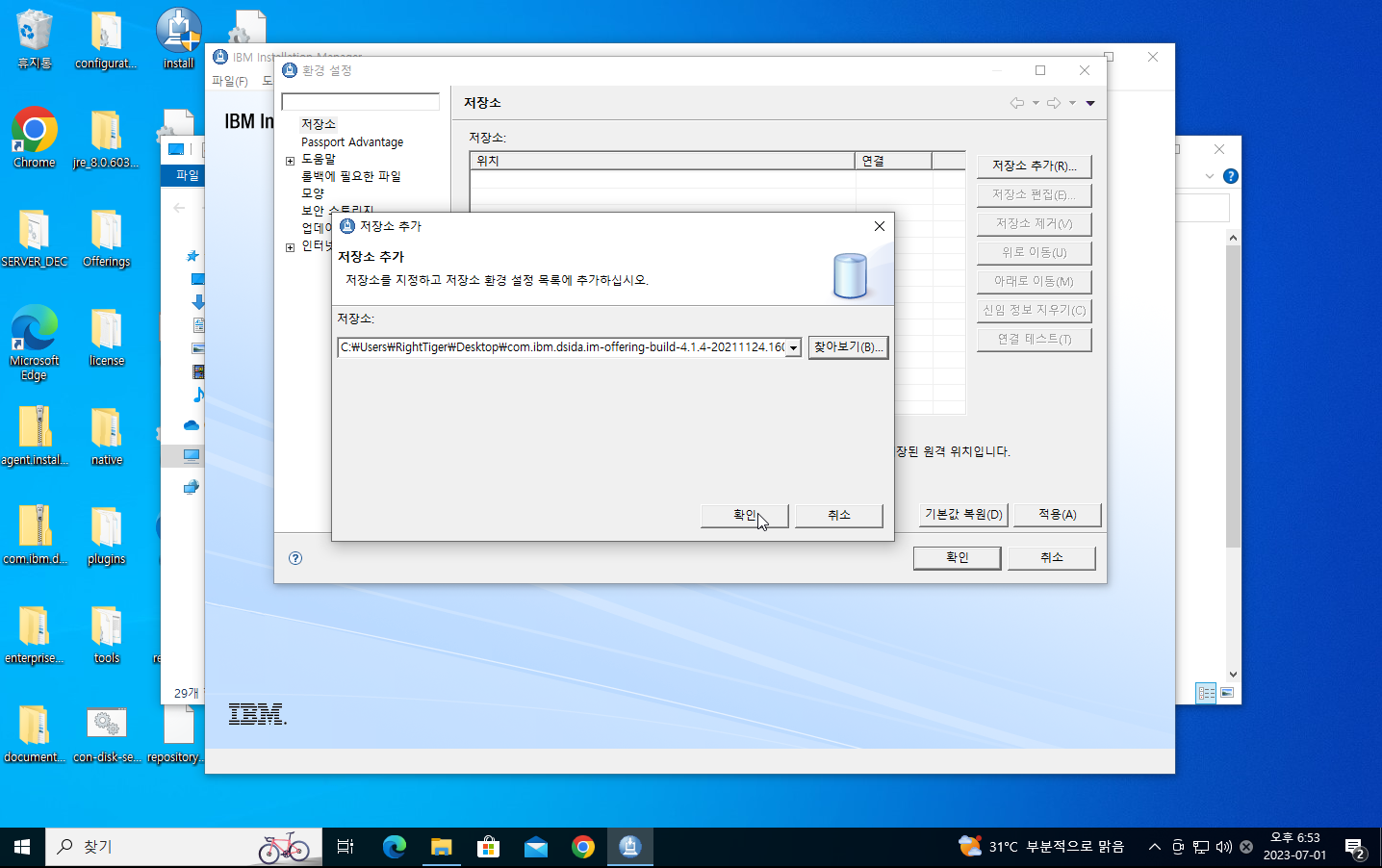Open the Recycle Bin desktop icon
The image size is (1382, 868).
pos(35,38)
